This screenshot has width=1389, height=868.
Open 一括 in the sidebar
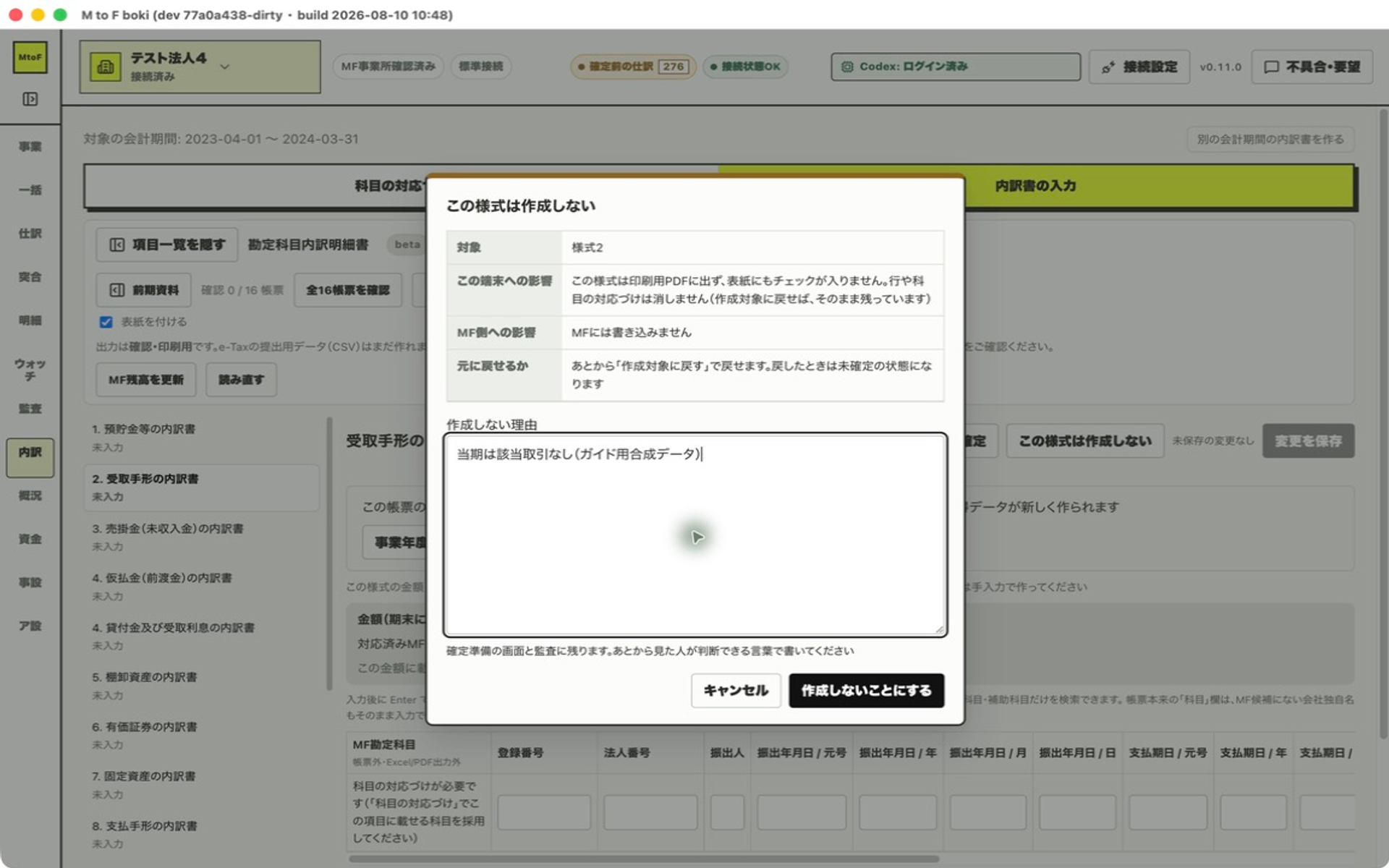pos(30,190)
